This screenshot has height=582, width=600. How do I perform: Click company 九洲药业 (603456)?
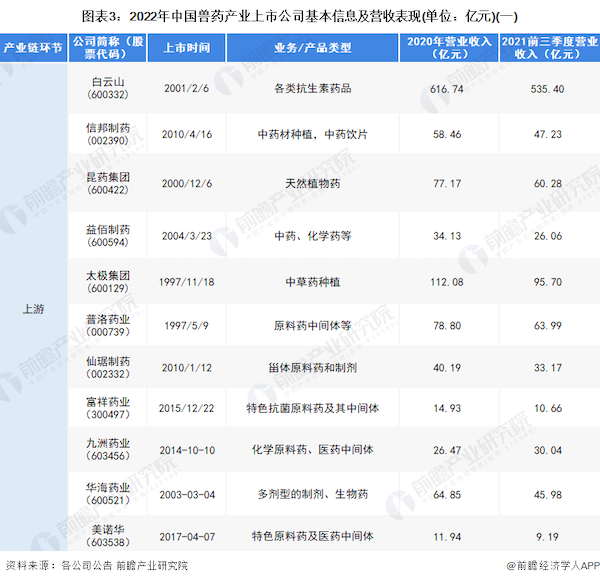click(x=108, y=450)
